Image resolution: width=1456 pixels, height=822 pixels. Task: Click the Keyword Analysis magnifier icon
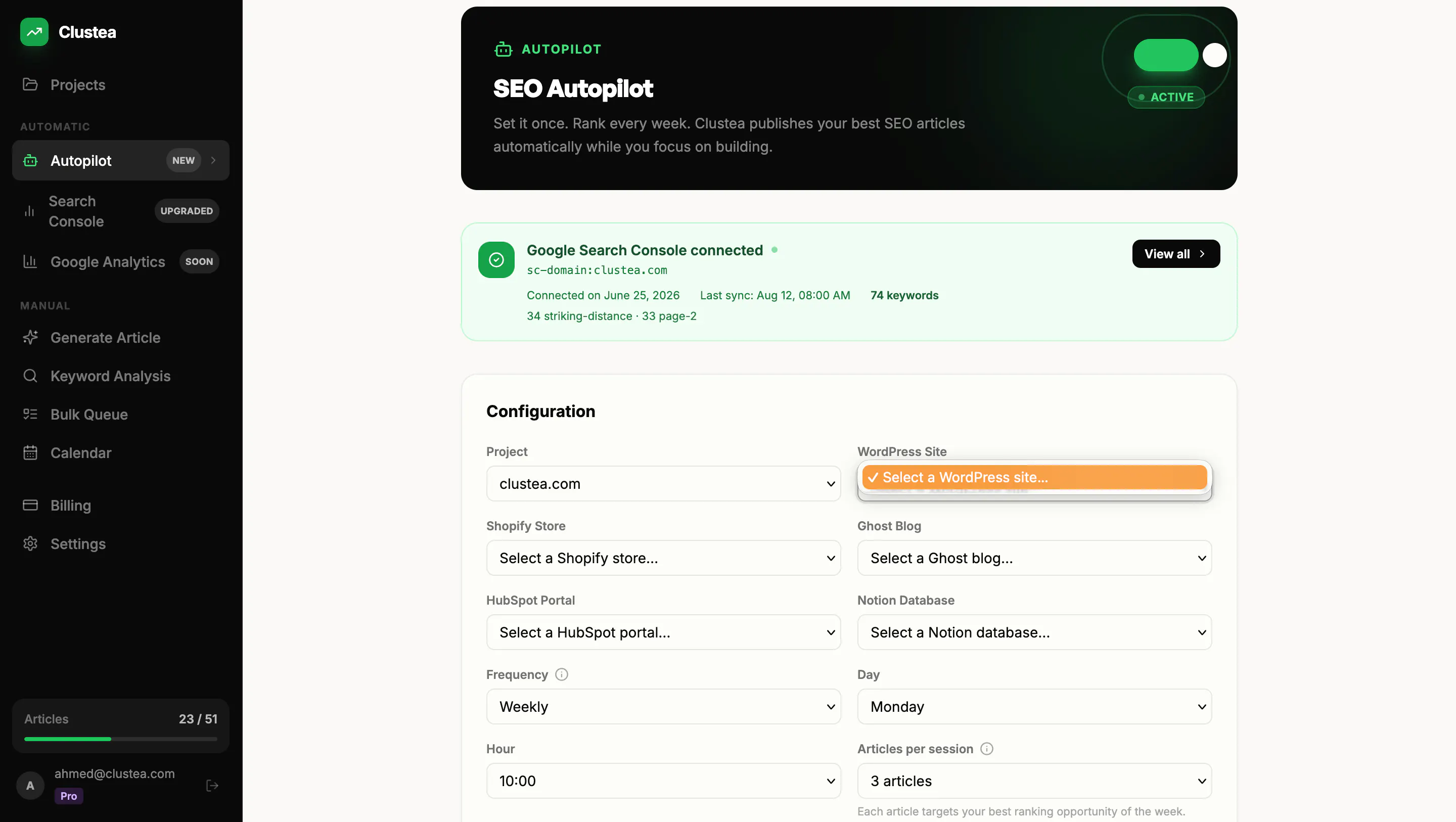point(30,376)
